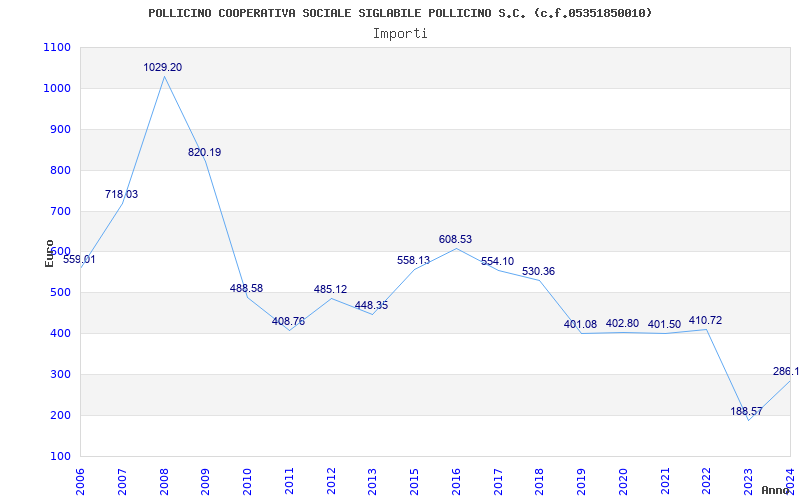
Task: Click the 2022 x-axis year label
Action: coord(707,480)
